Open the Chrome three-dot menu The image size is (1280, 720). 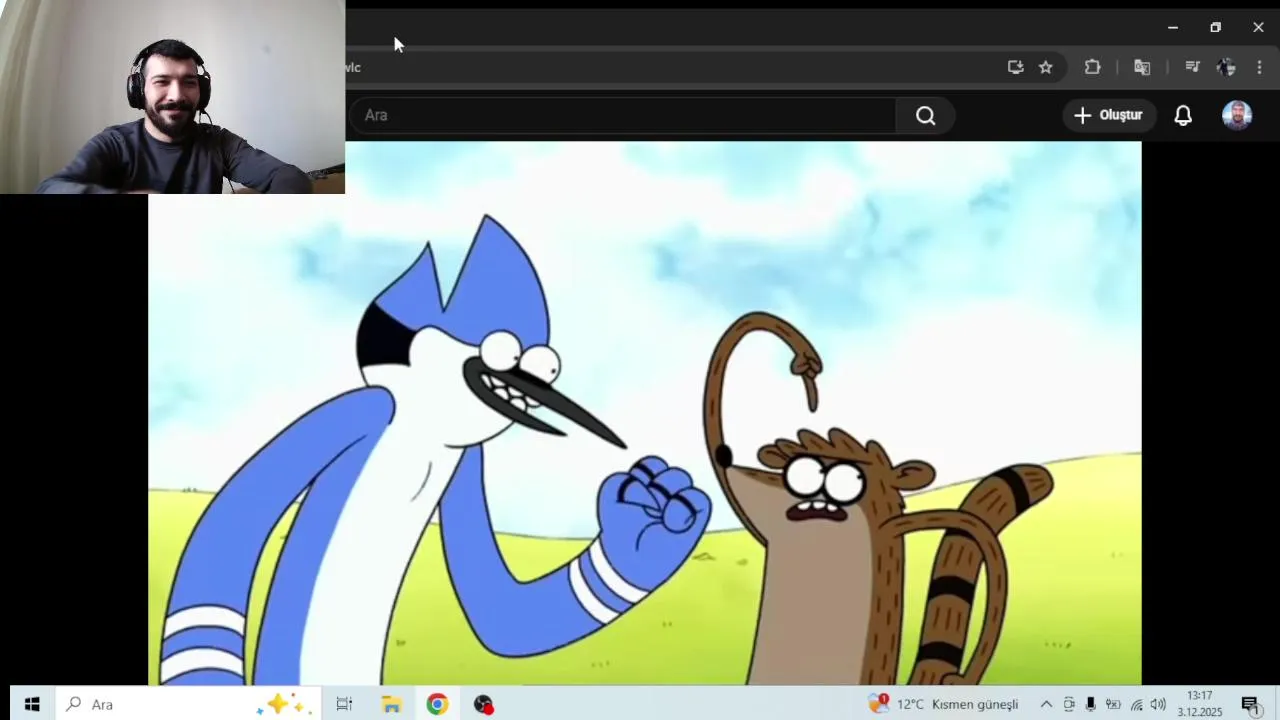1259,67
